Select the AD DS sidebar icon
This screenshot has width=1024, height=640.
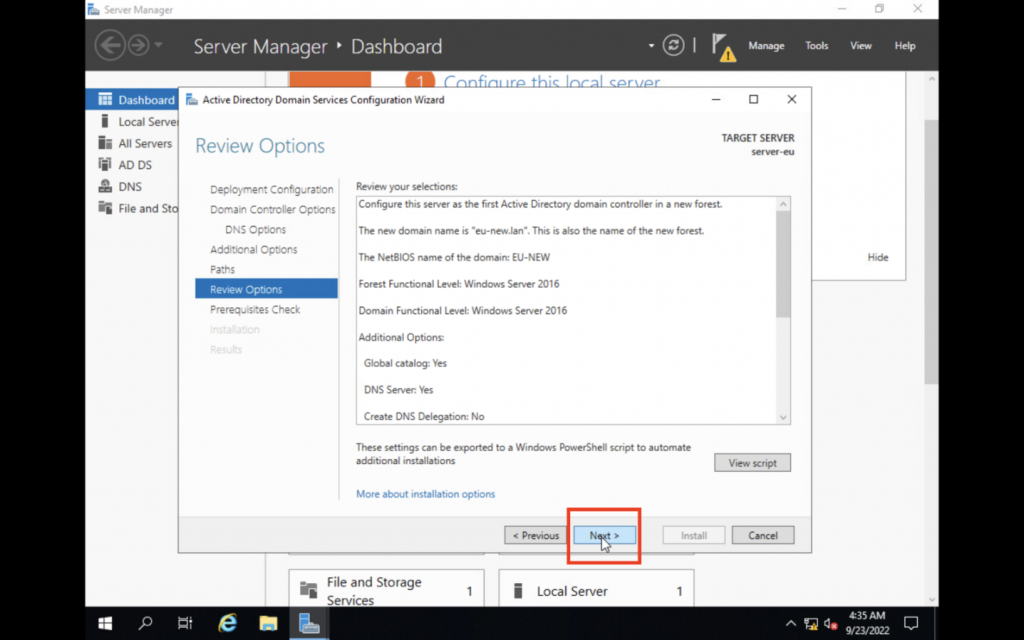tap(105, 165)
